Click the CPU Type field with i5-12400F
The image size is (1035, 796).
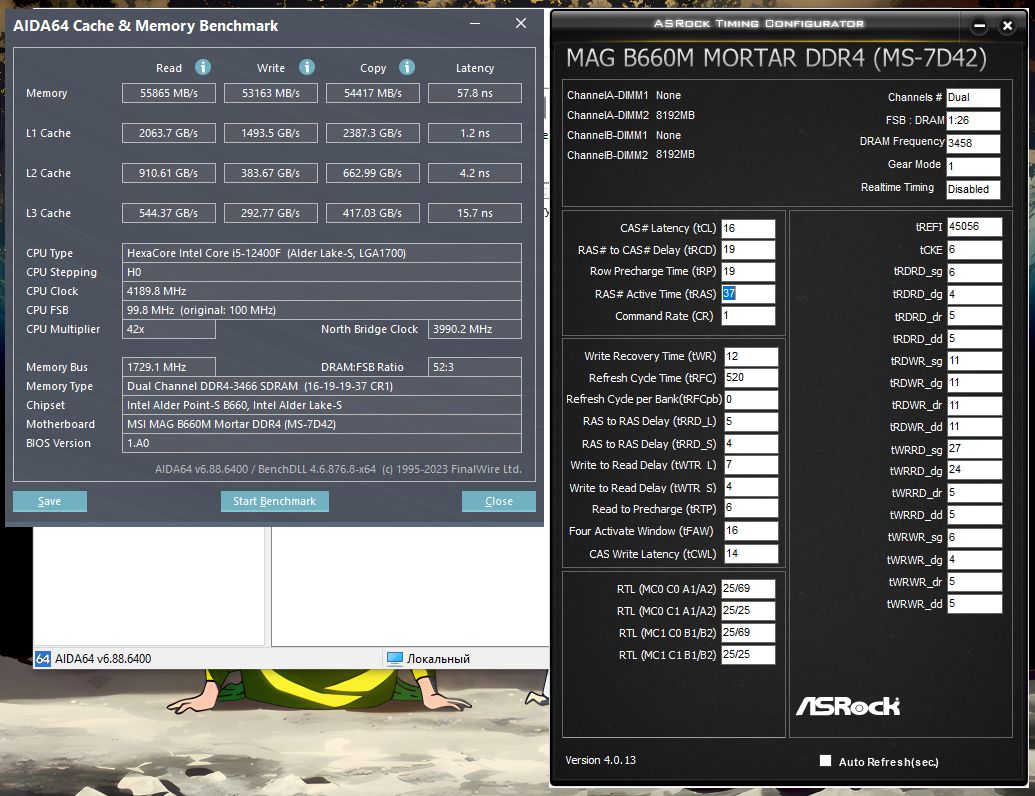pos(321,253)
